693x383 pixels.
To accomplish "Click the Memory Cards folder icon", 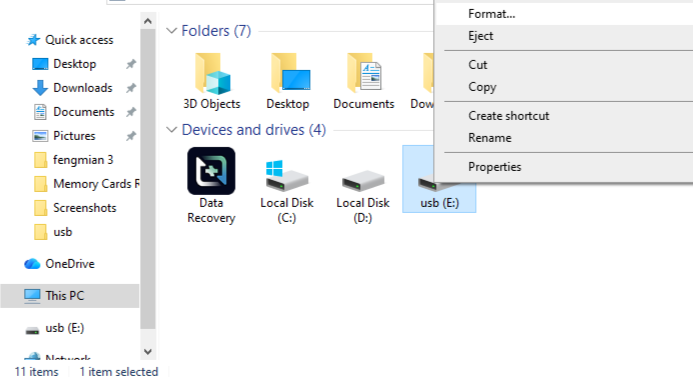I will (40, 184).
